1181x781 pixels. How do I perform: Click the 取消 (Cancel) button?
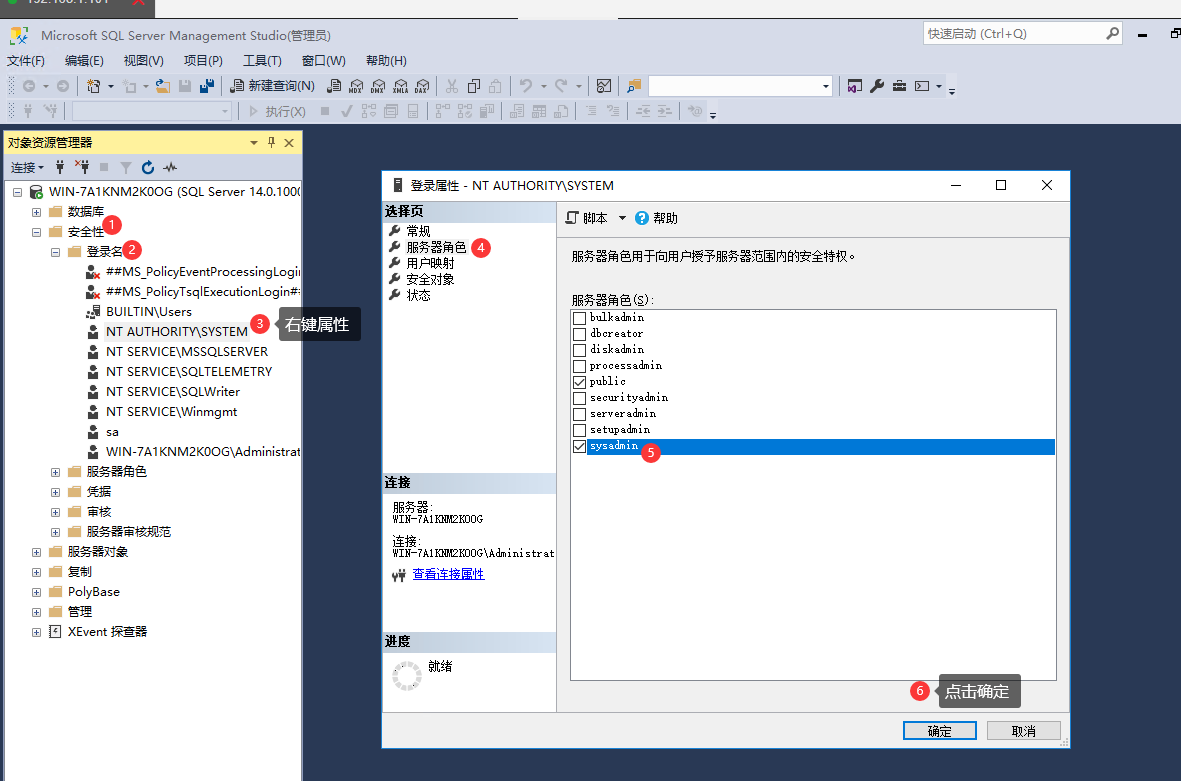[1024, 731]
